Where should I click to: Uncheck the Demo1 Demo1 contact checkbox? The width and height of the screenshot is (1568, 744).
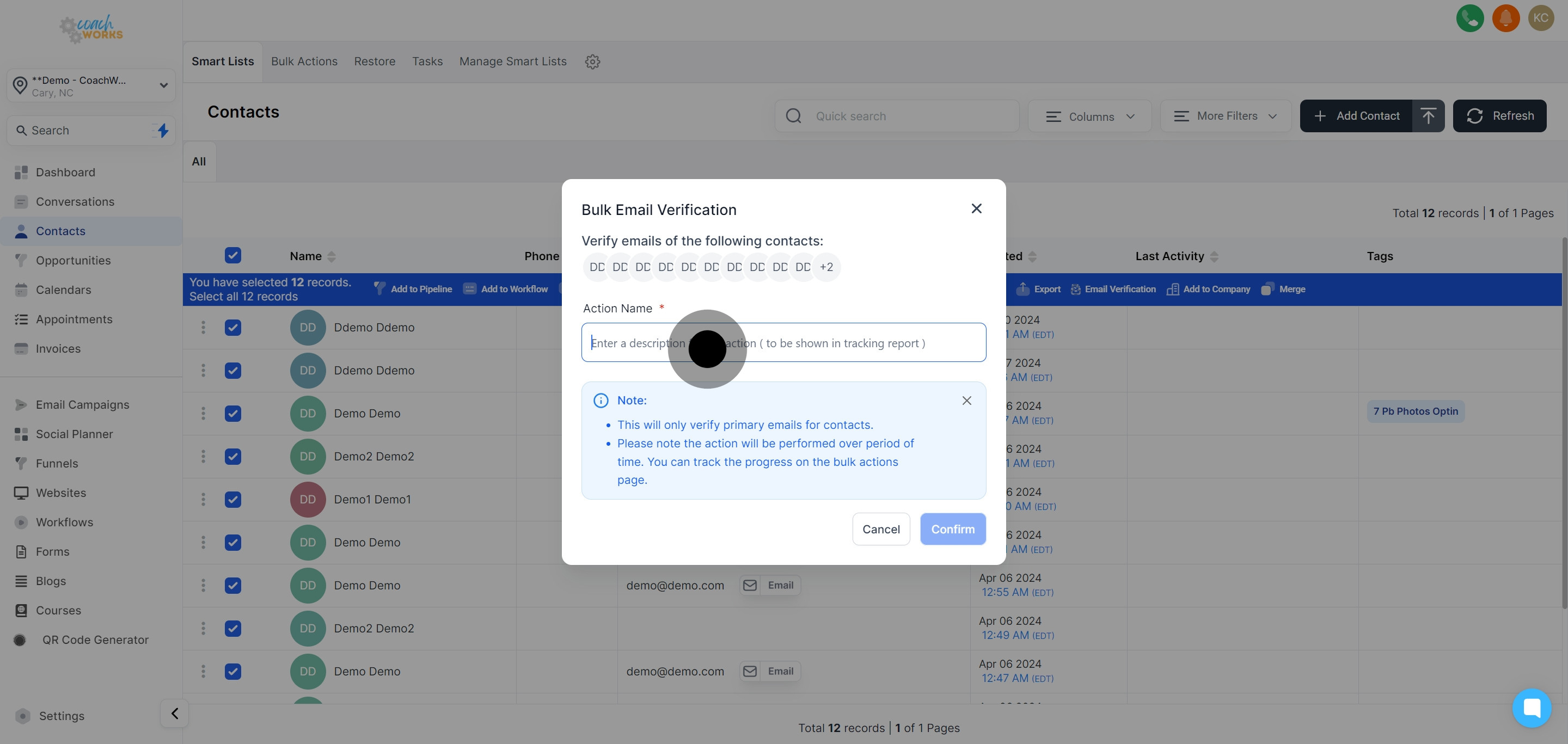tap(232, 500)
